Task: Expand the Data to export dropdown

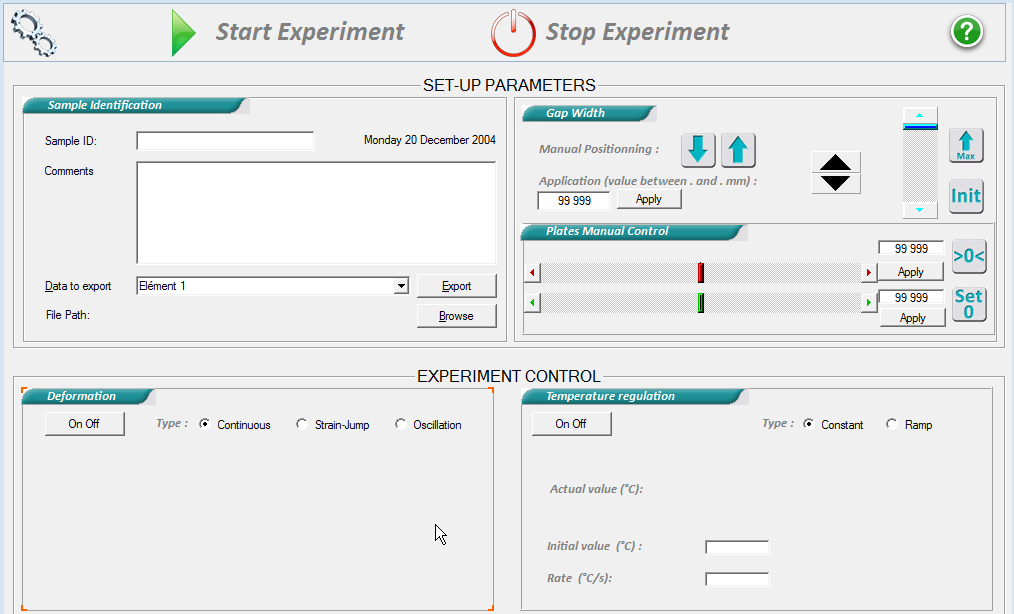Action: [401, 286]
